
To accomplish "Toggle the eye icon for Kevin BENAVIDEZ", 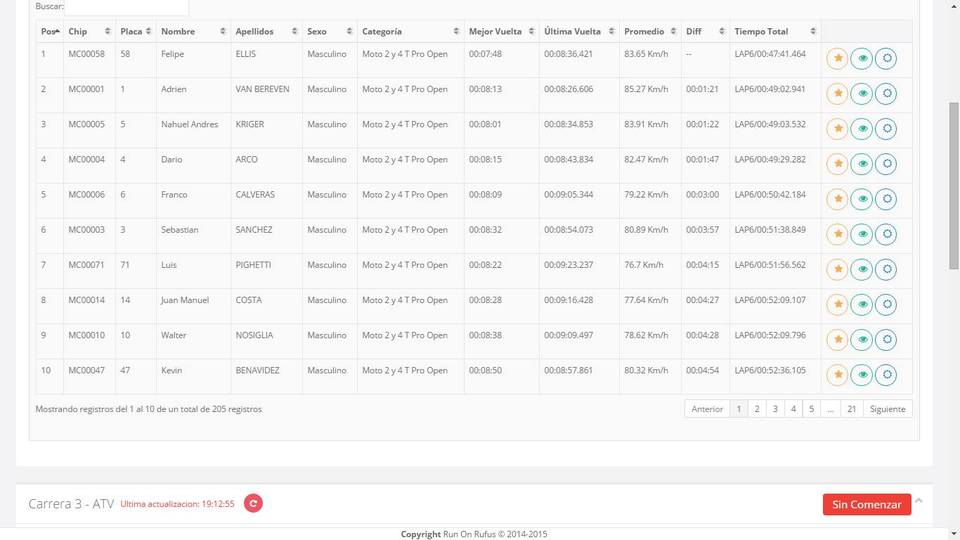I will tap(861, 375).
